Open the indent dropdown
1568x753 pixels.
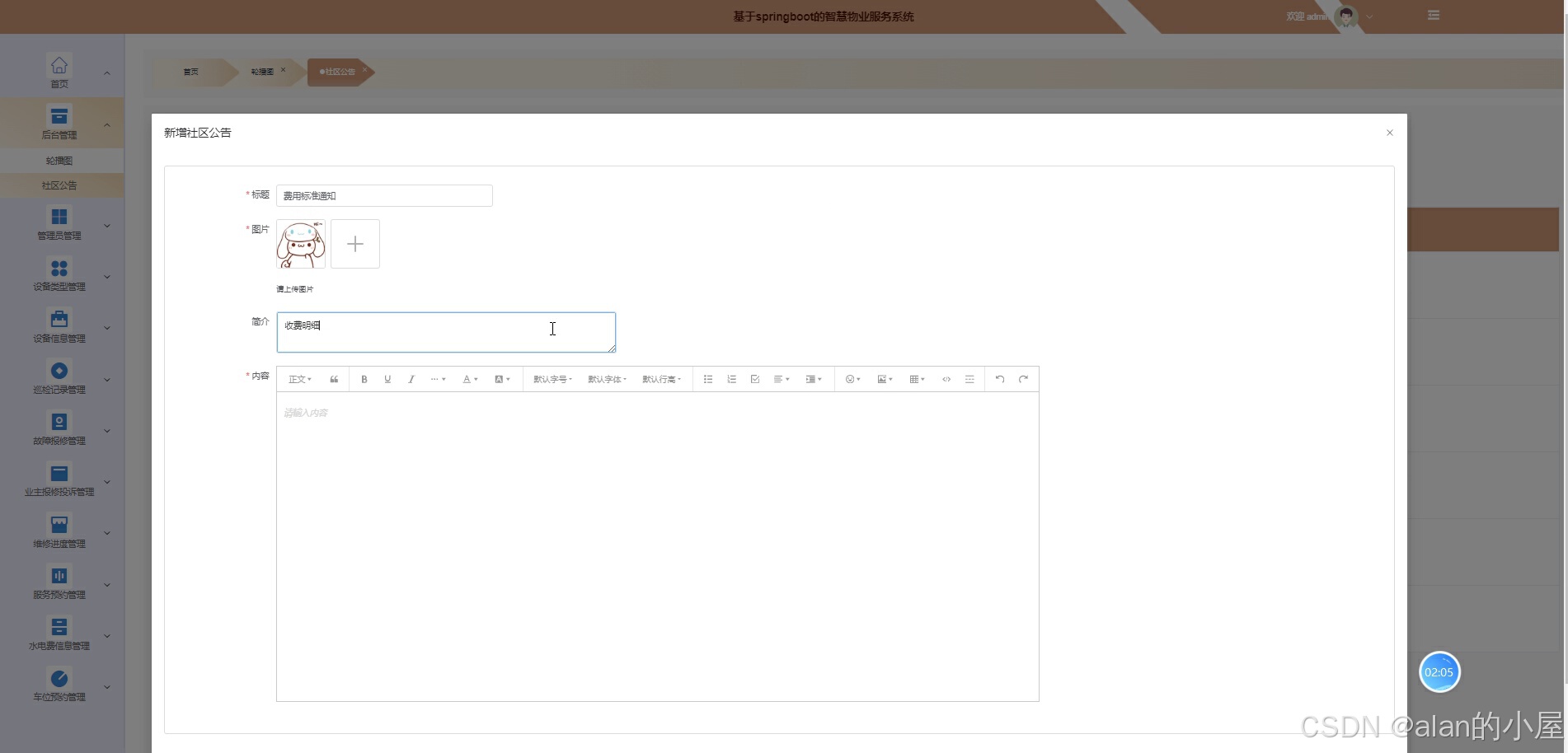tap(814, 379)
